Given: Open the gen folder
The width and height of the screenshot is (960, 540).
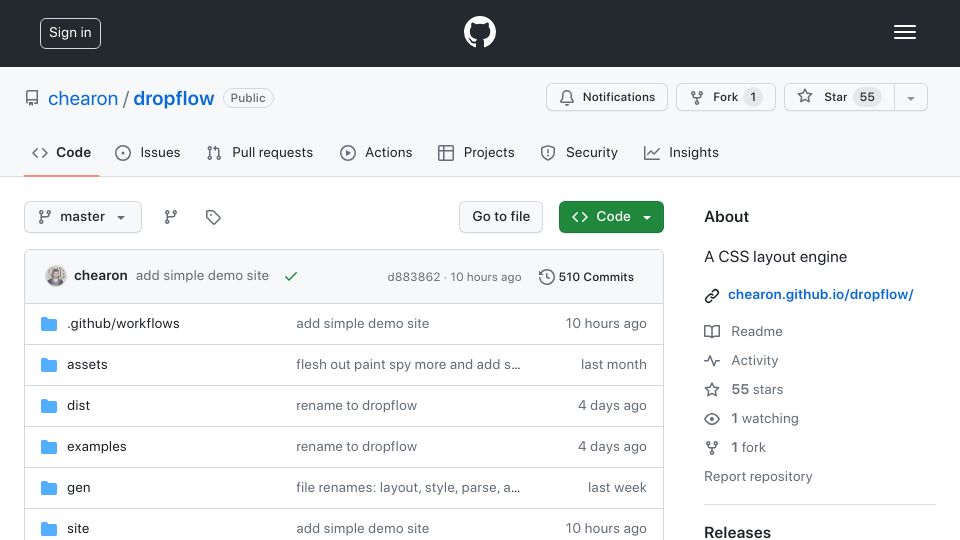Looking at the screenshot, I should (x=78, y=488).
